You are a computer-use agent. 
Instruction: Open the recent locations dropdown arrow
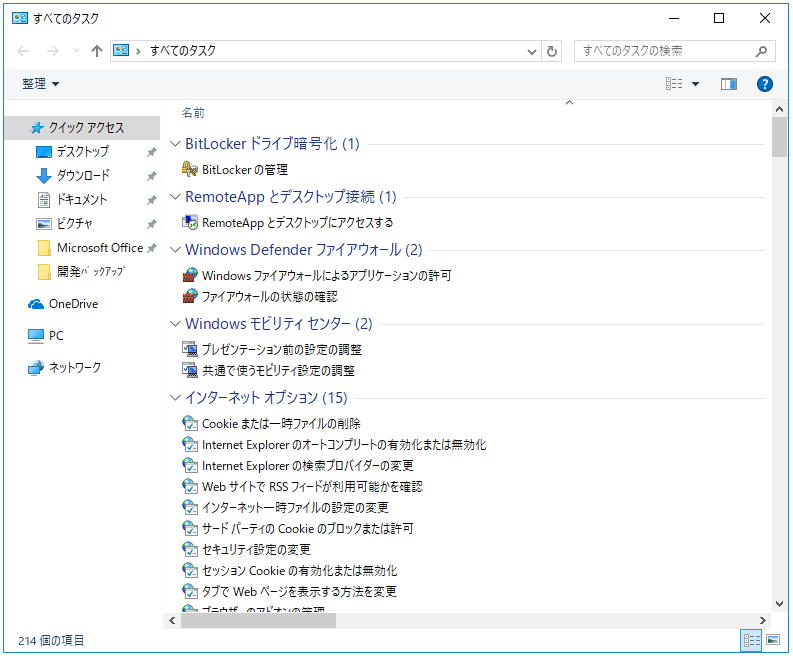76,51
